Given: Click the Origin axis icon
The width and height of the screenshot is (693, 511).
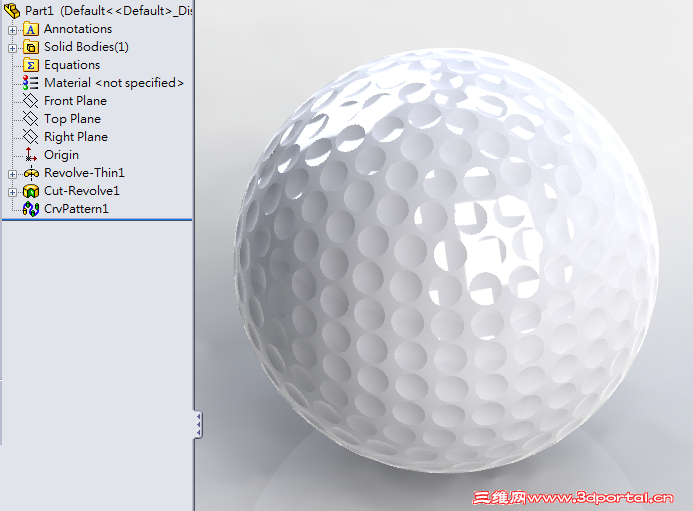Looking at the screenshot, I should pyautogui.click(x=30, y=155).
